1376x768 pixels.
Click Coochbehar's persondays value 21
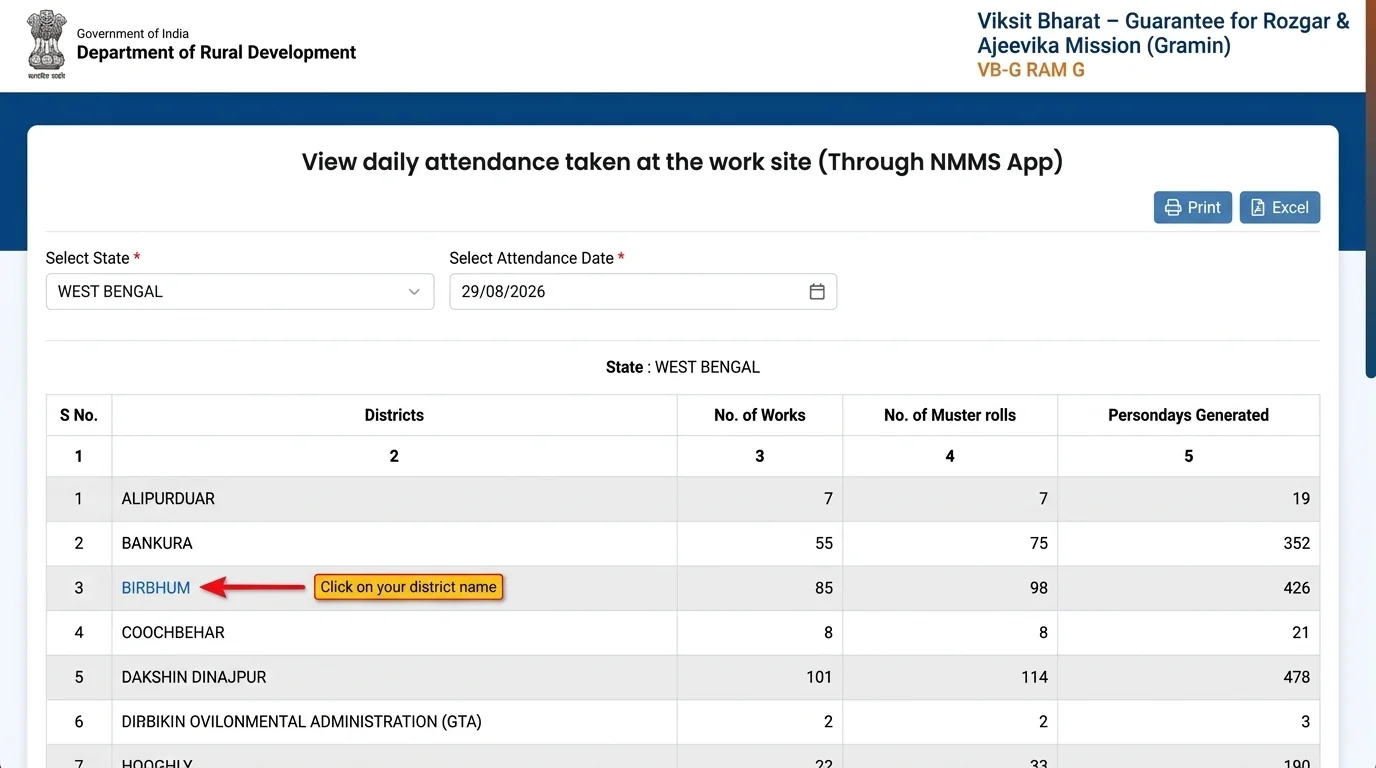1301,632
